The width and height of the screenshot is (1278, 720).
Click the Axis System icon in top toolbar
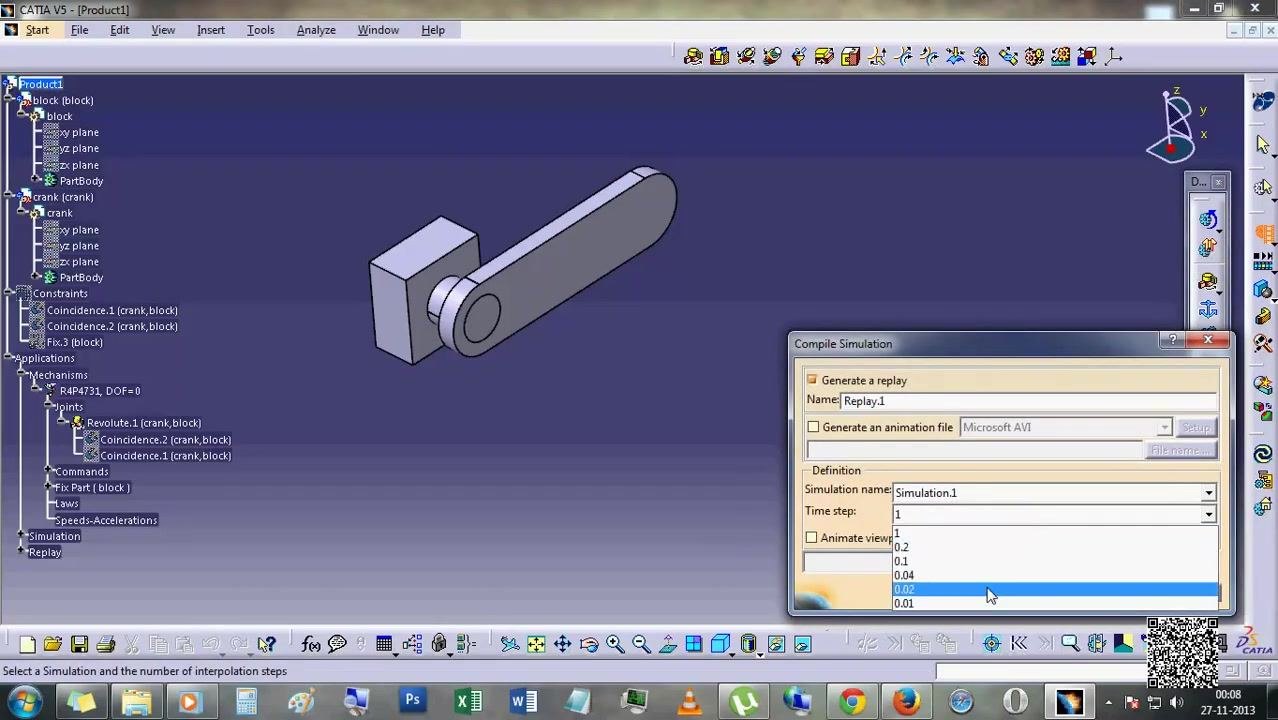(x=1113, y=57)
